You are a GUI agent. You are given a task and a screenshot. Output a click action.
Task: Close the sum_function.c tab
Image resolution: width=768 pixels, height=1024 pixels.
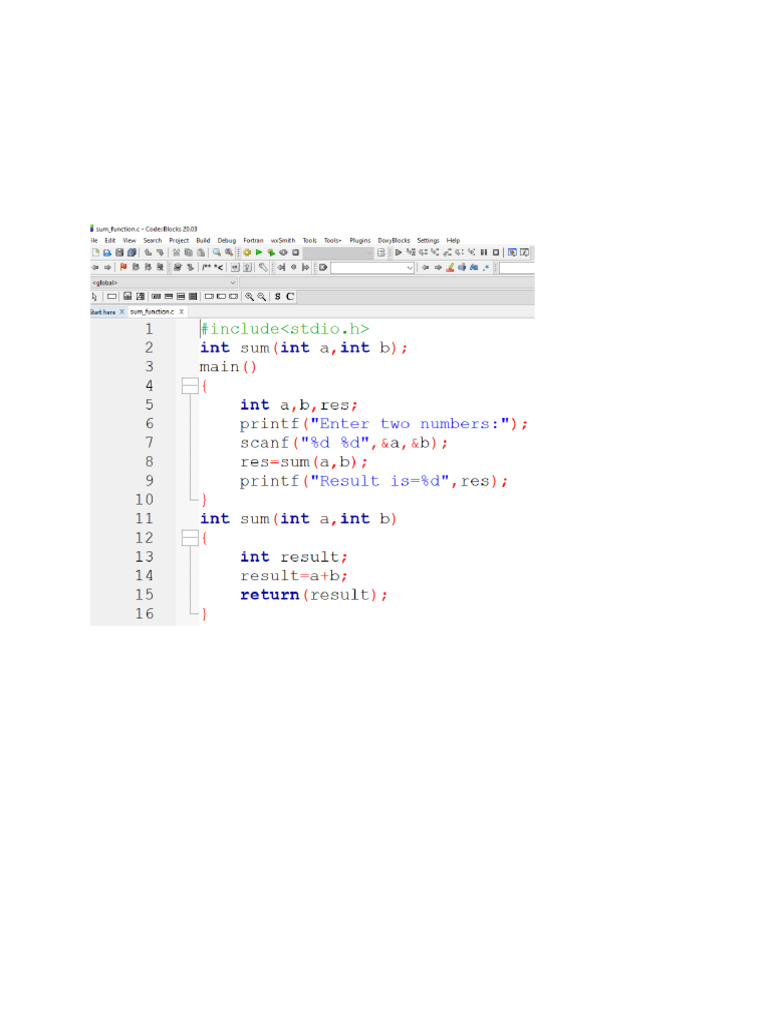pos(182,312)
